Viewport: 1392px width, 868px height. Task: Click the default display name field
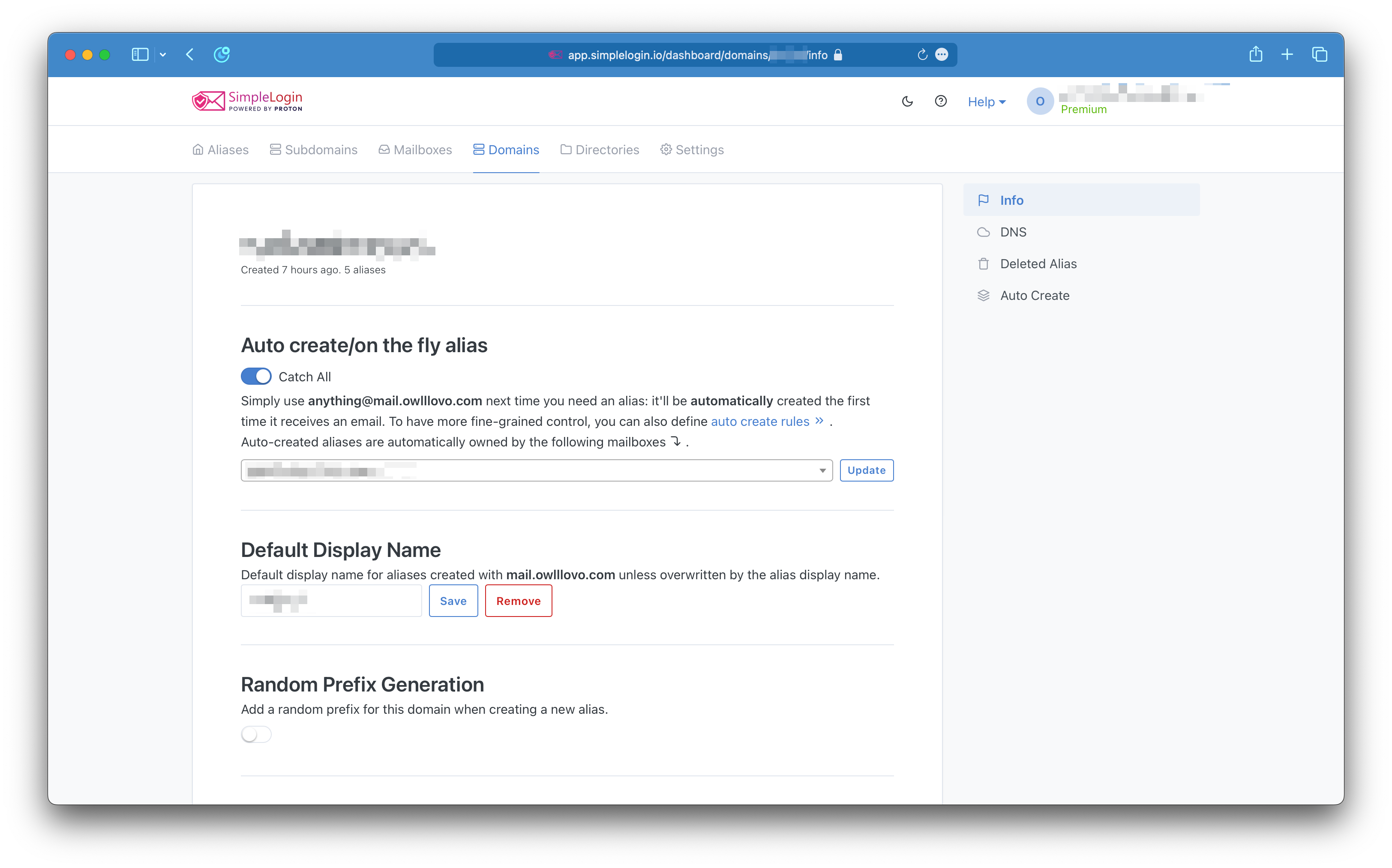pyautogui.click(x=331, y=601)
